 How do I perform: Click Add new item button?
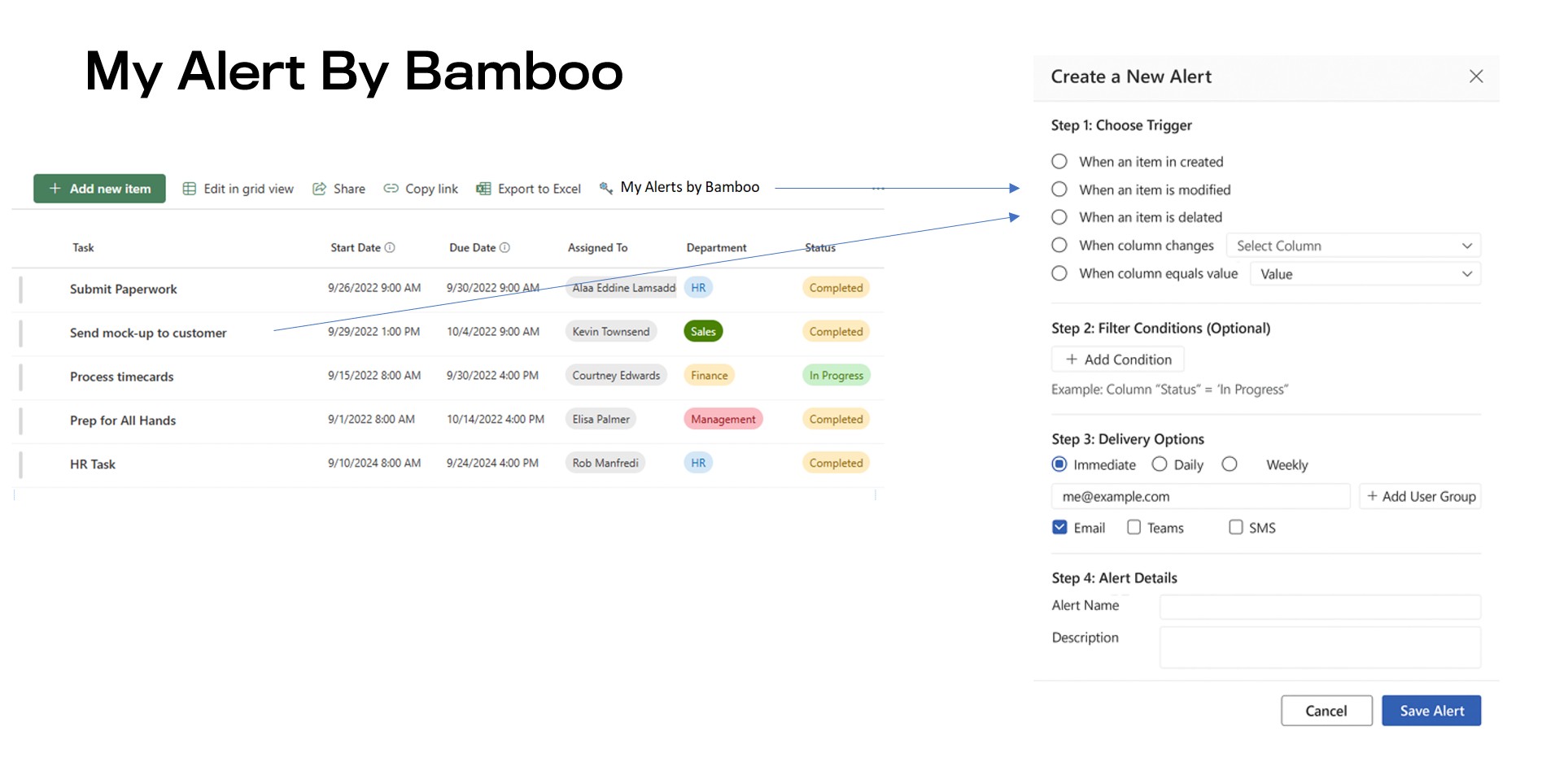click(x=99, y=189)
